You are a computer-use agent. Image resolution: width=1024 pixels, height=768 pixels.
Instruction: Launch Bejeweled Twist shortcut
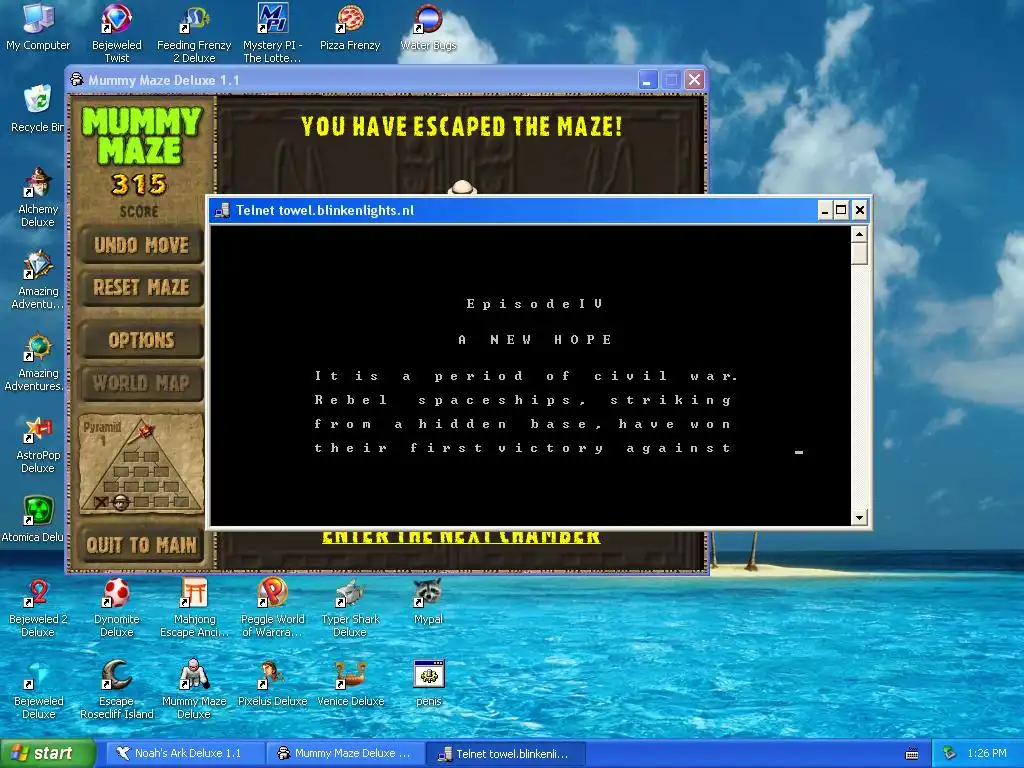pyautogui.click(x=116, y=33)
